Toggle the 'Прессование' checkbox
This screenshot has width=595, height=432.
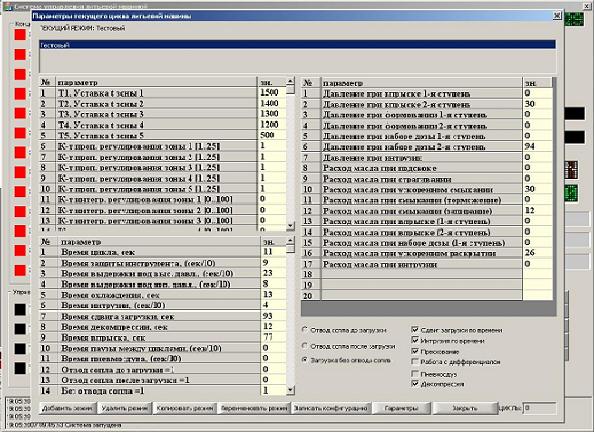(415, 351)
